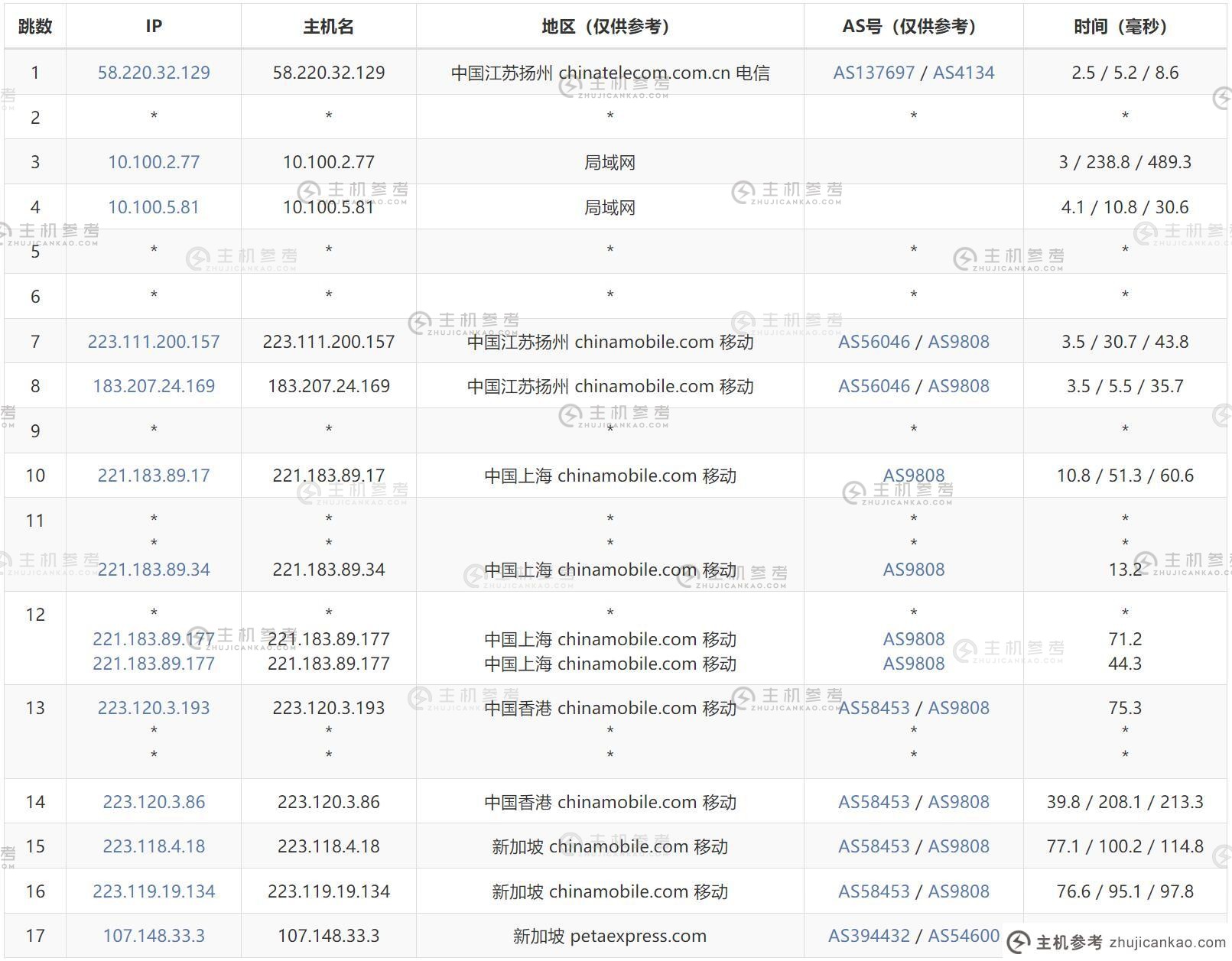Open IP link 221.183.89.17
This screenshot has width=1232, height=961.
(x=154, y=476)
